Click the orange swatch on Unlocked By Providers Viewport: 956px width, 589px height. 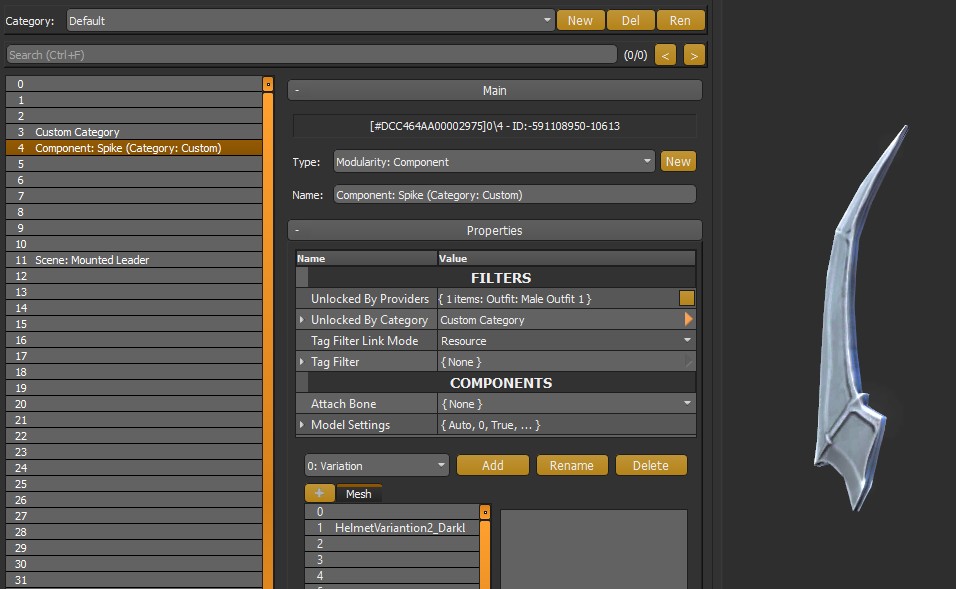coord(687,299)
